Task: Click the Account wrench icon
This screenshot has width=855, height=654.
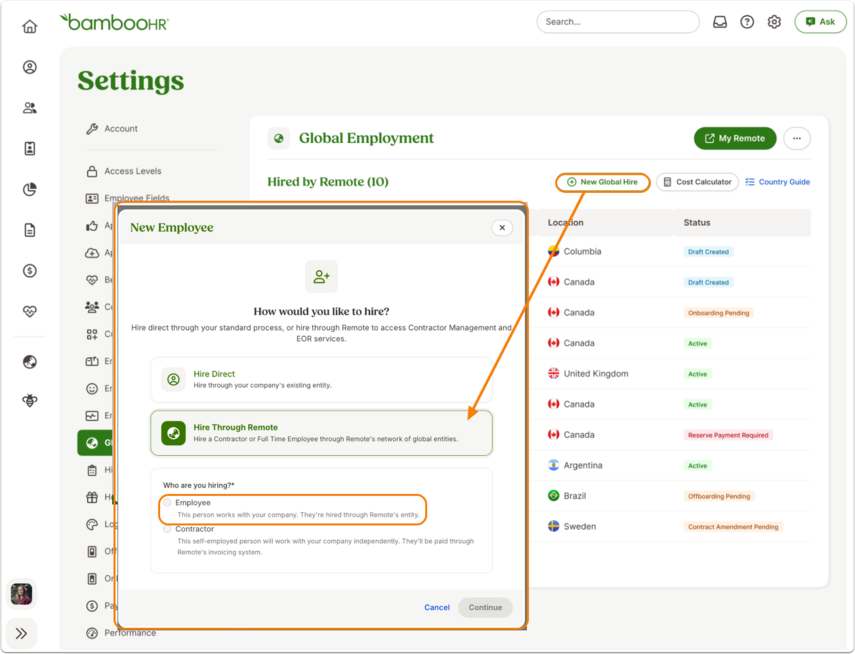Action: (x=92, y=129)
